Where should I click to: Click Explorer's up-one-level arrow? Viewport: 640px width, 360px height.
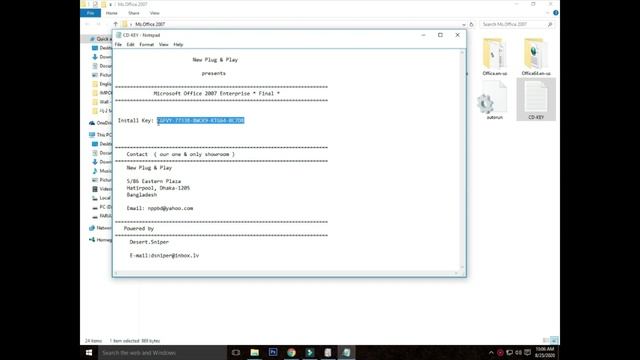click(x=116, y=24)
